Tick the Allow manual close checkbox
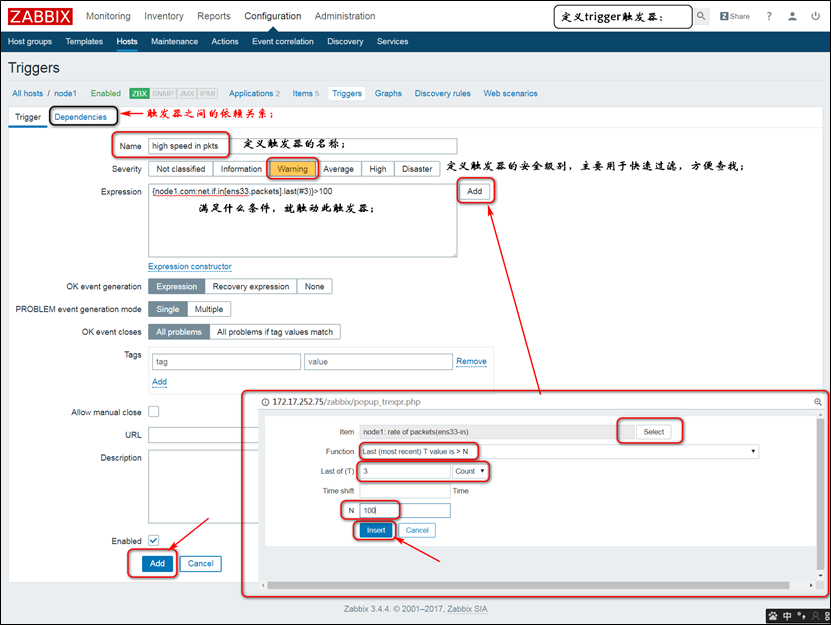 154,412
